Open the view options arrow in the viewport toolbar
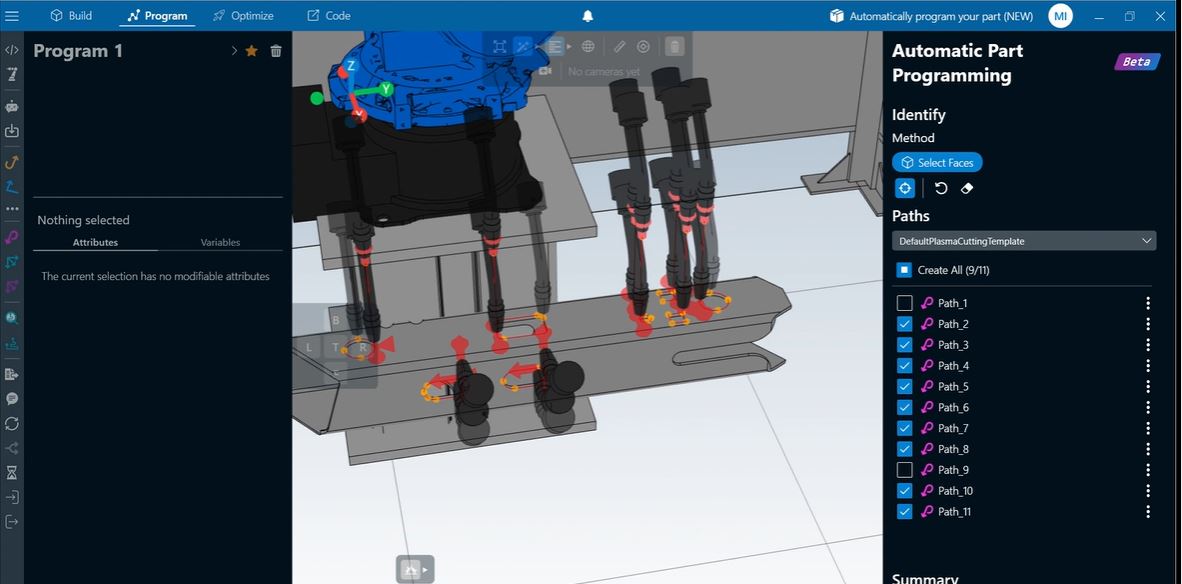 pyautogui.click(x=570, y=46)
